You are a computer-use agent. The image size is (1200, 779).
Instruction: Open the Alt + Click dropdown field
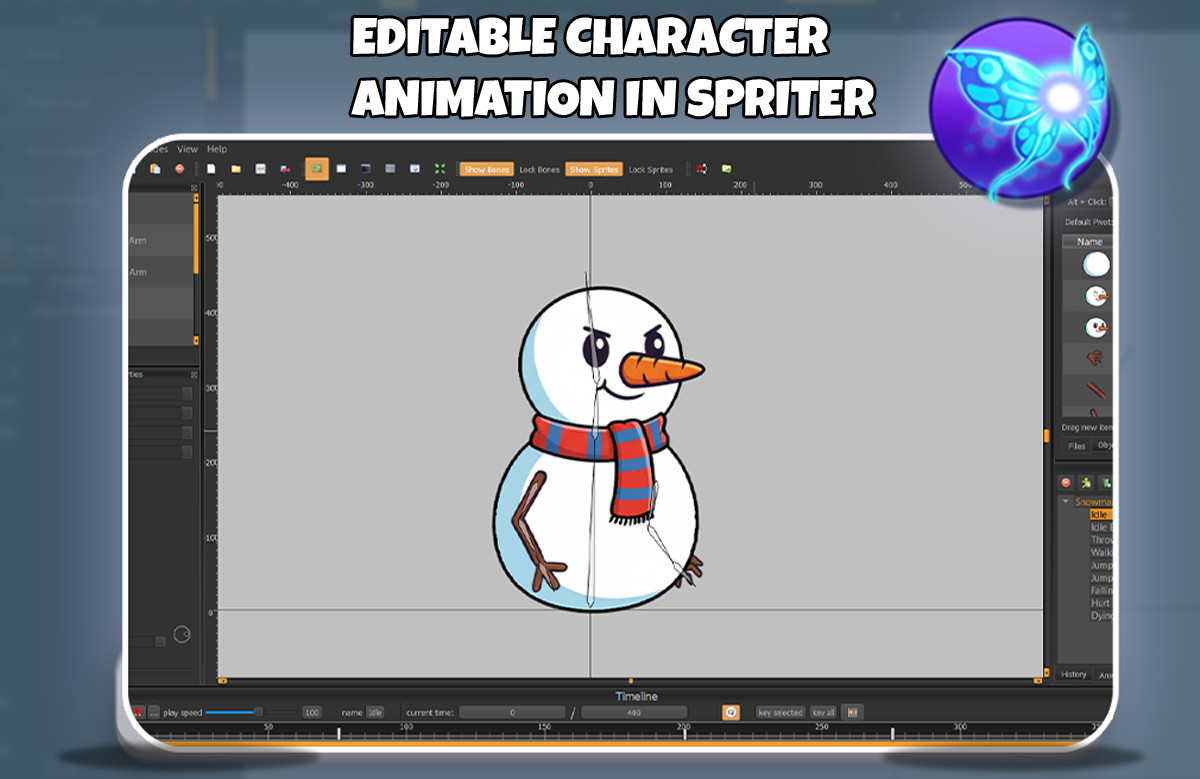tap(1112, 202)
